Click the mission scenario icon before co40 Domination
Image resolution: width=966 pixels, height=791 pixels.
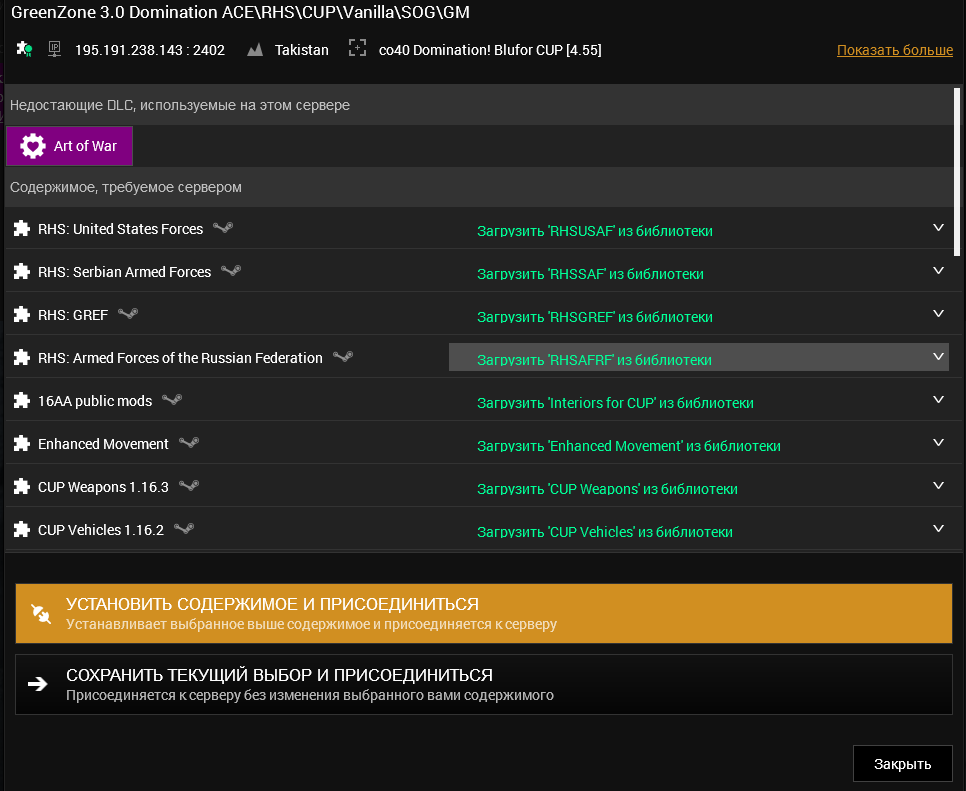[357, 48]
